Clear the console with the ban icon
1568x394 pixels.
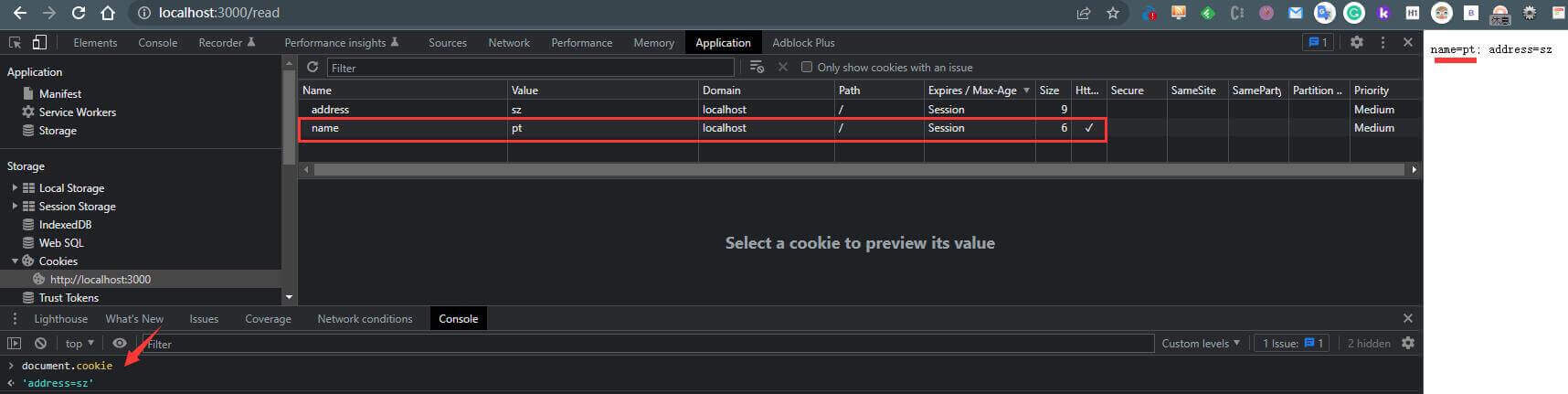click(40, 343)
